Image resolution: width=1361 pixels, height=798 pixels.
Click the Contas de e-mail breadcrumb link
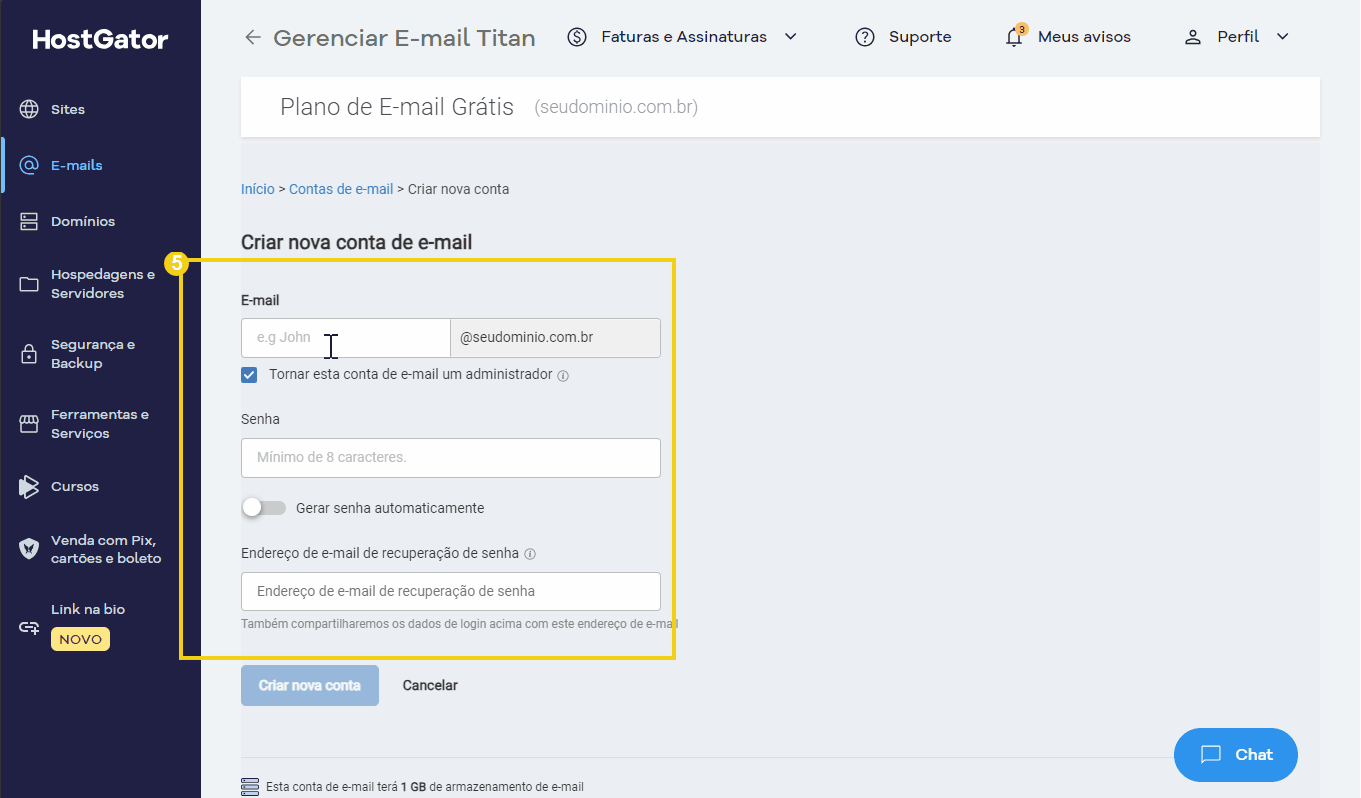tap(341, 189)
